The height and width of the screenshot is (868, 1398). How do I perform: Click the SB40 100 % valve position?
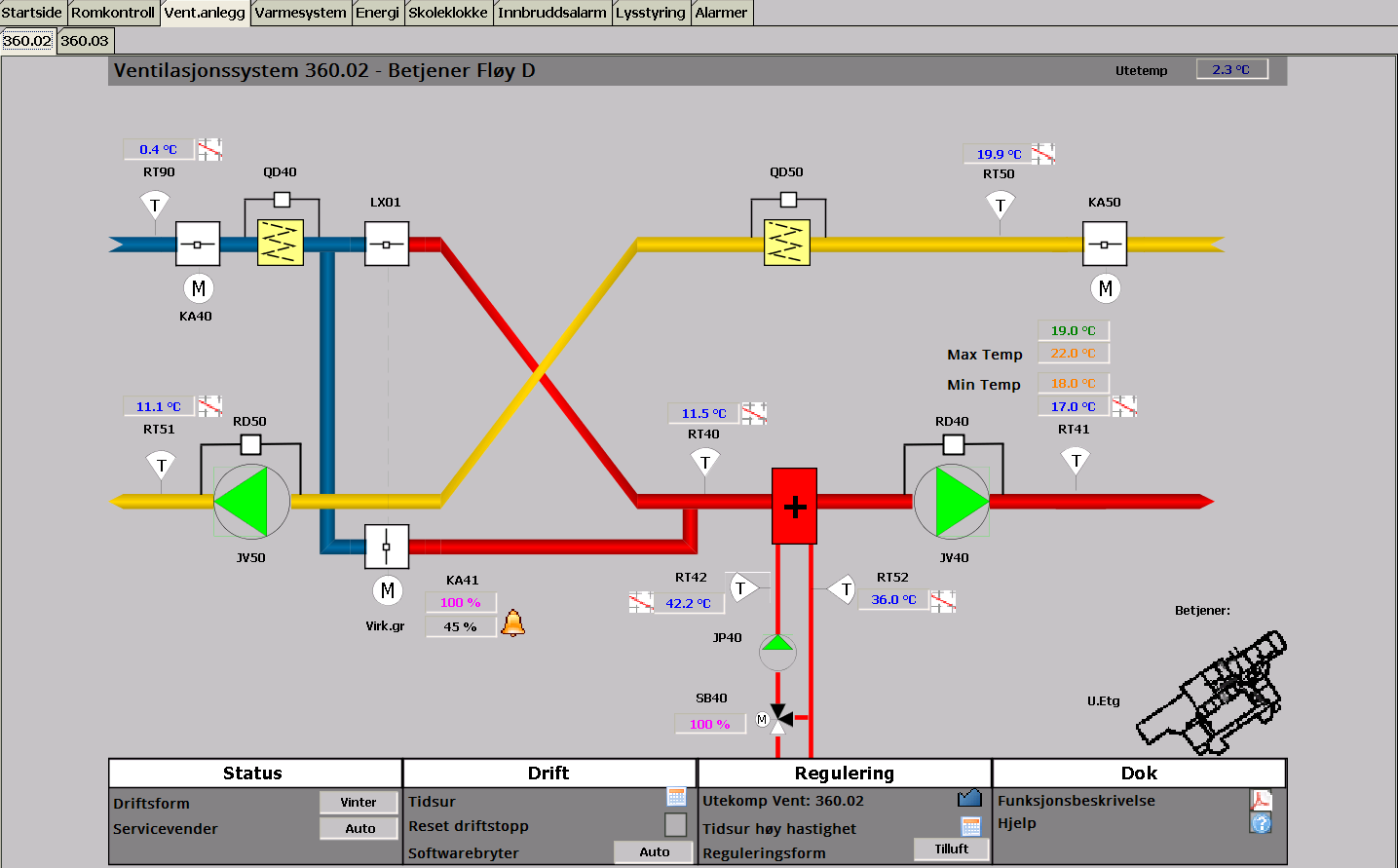[710, 725]
